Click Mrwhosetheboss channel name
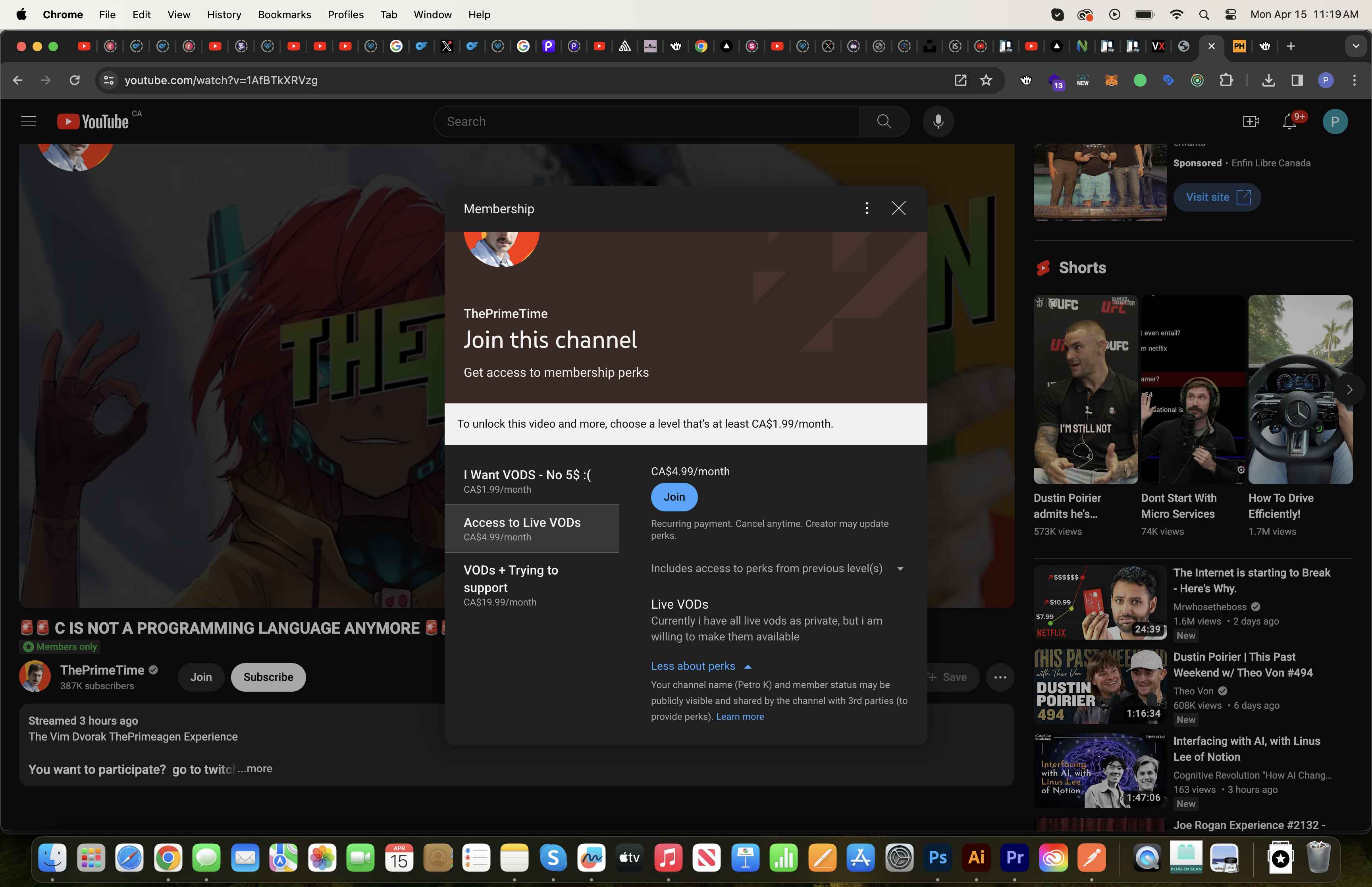 pyautogui.click(x=1210, y=607)
